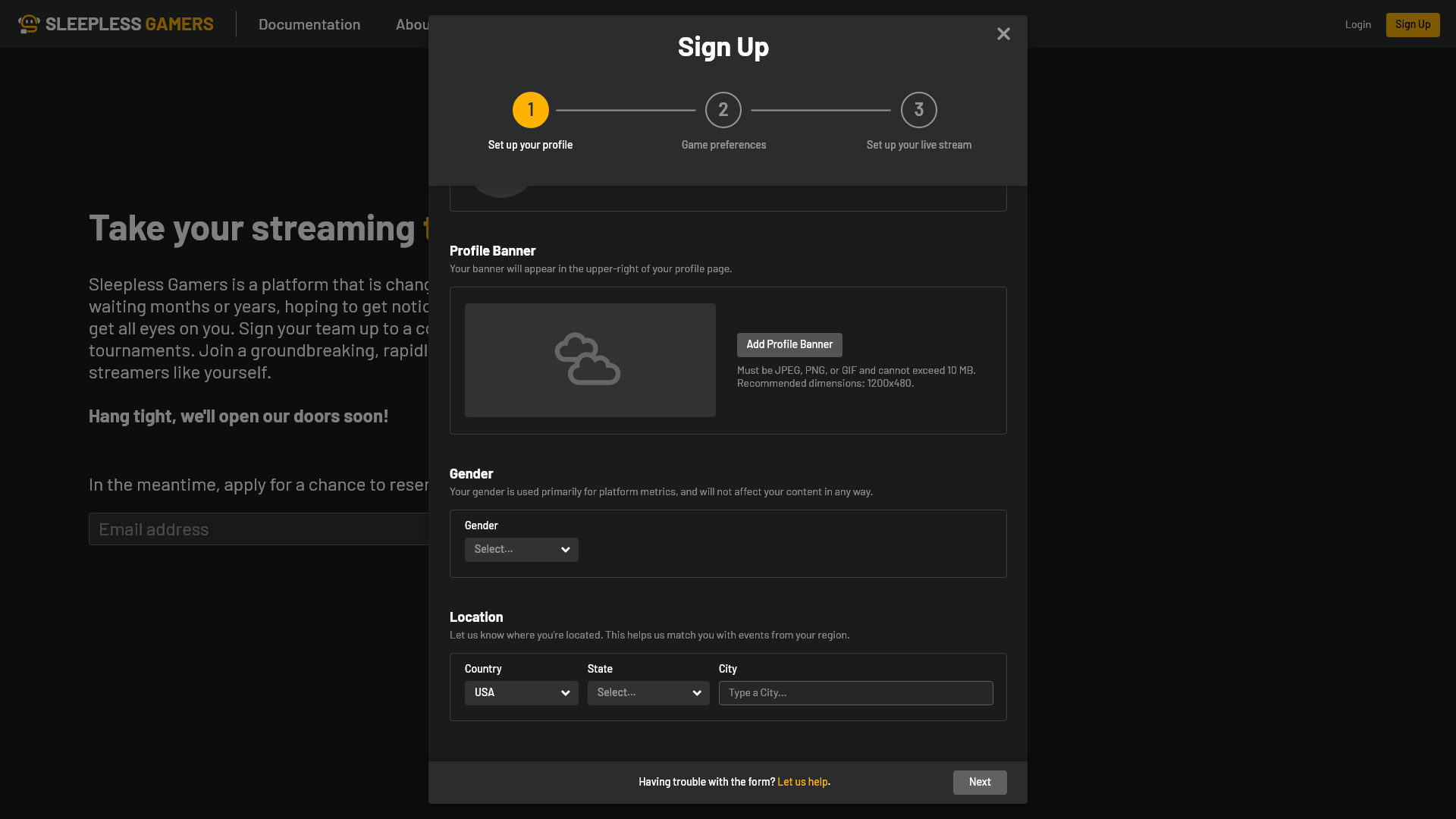Select step 1 circle in progress stepper
This screenshot has width=1456, height=819.
pyautogui.click(x=530, y=110)
